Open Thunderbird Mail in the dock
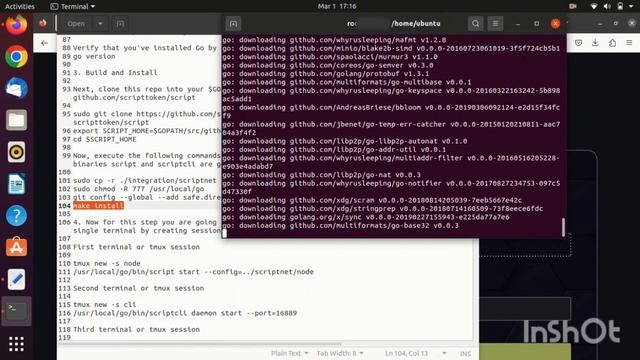The height and width of the screenshot is (360, 640). (x=16, y=88)
